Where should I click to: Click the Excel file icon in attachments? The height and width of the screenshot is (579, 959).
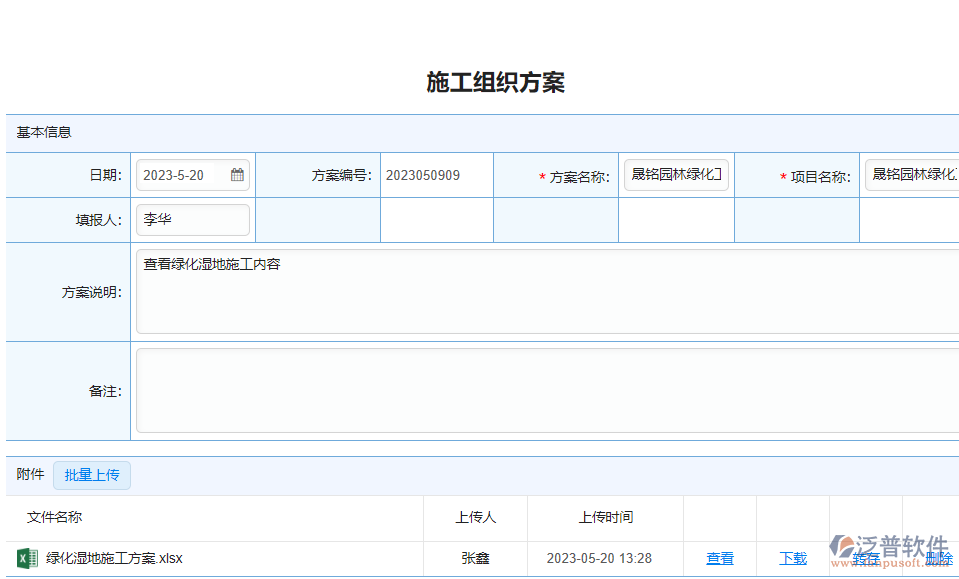27,558
